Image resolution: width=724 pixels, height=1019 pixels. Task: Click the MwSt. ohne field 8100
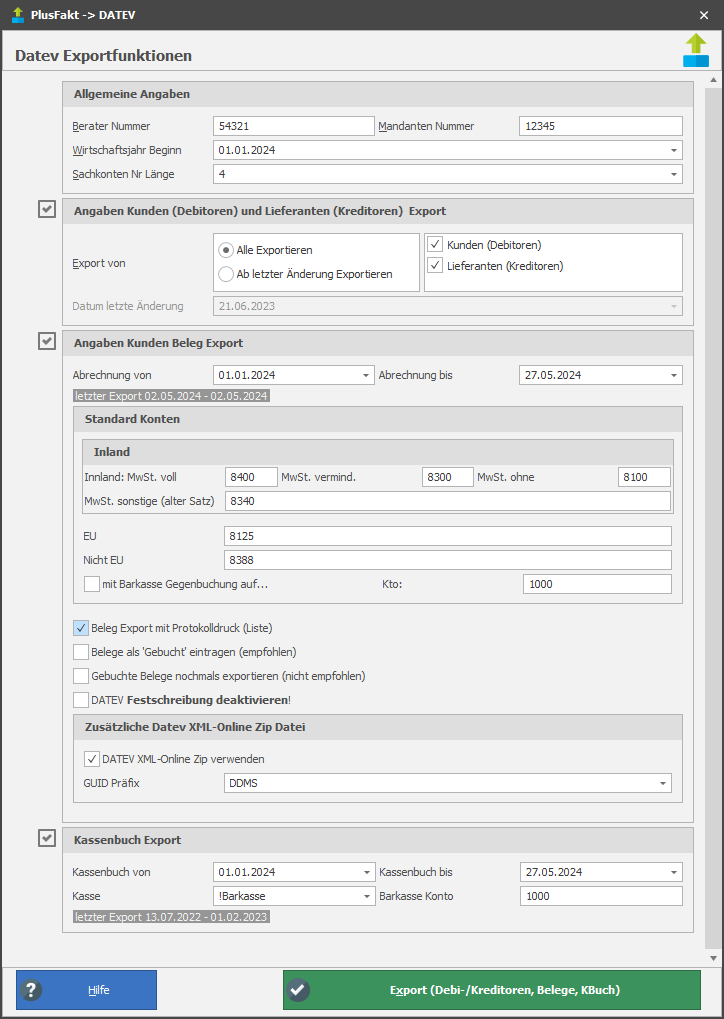[x=644, y=477]
